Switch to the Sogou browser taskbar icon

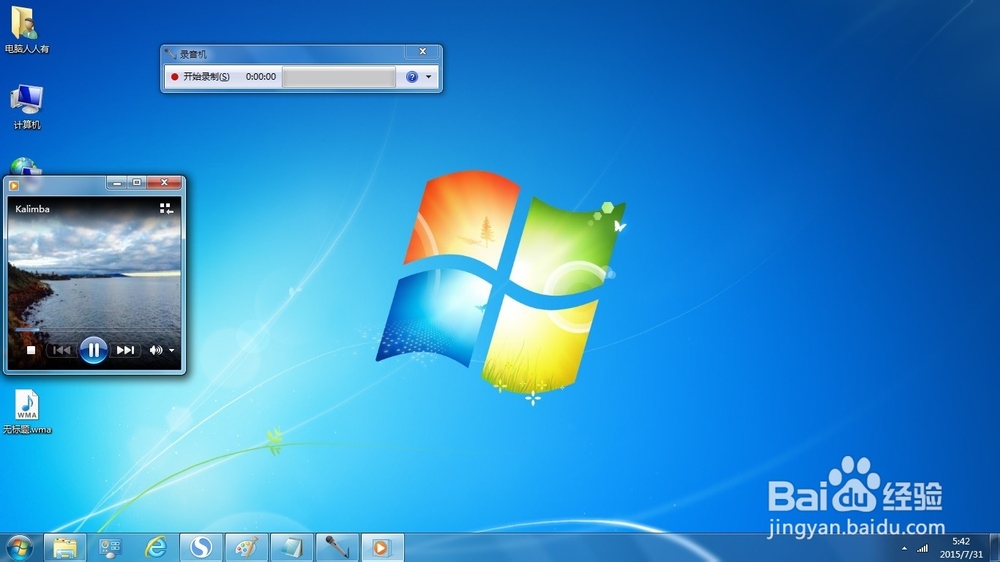point(201,547)
